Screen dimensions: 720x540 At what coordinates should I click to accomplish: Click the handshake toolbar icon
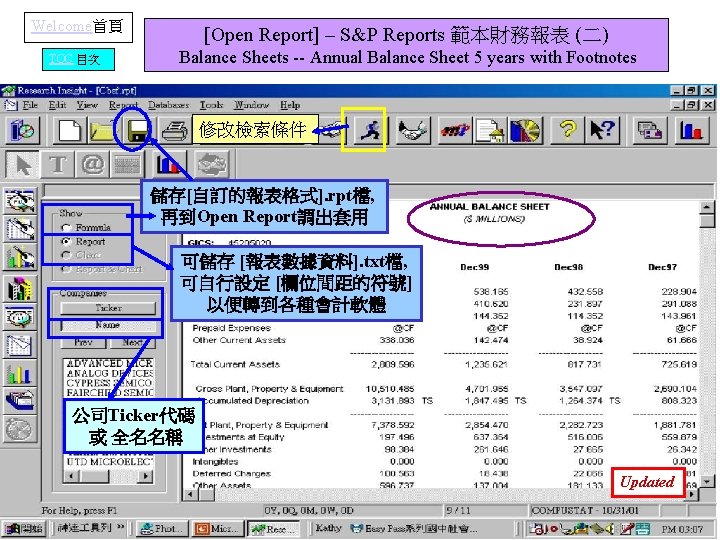[412, 130]
